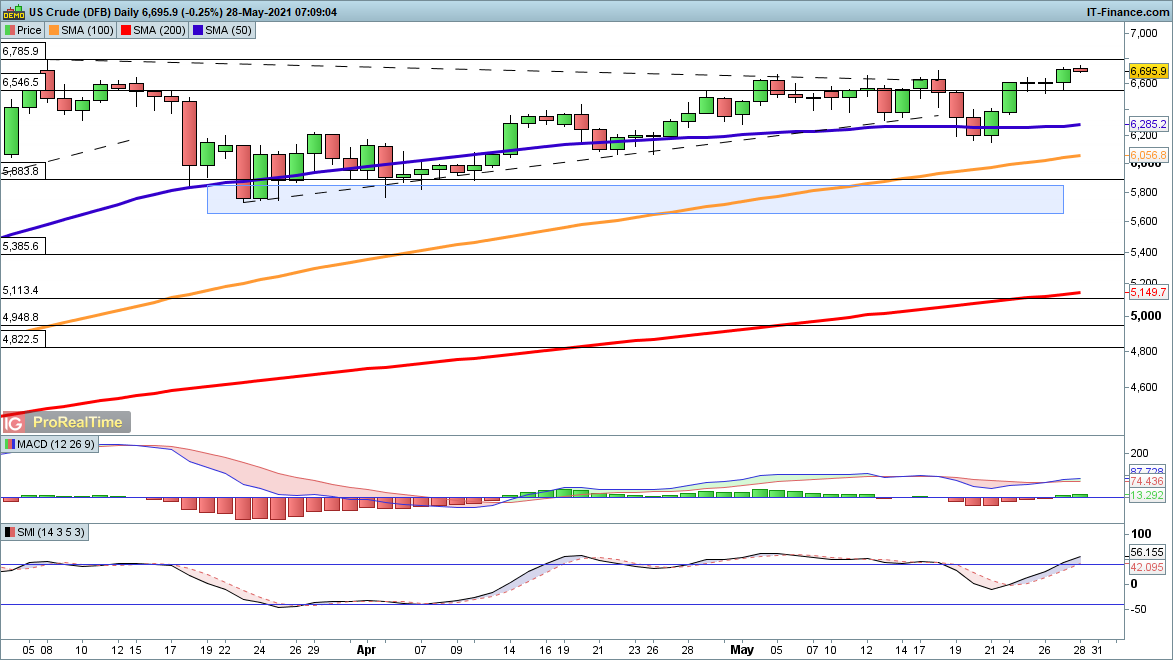Image resolution: width=1173 pixels, height=660 pixels.
Task: Select the 4,948.8 level label
Action: [21, 317]
